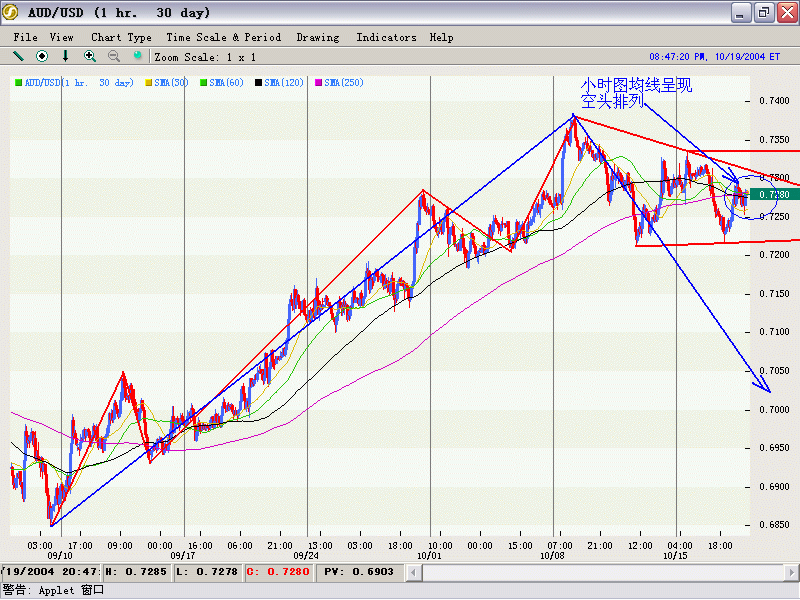Click the horizontal scrollbar left arrow
The height and width of the screenshot is (600, 800).
point(415,571)
